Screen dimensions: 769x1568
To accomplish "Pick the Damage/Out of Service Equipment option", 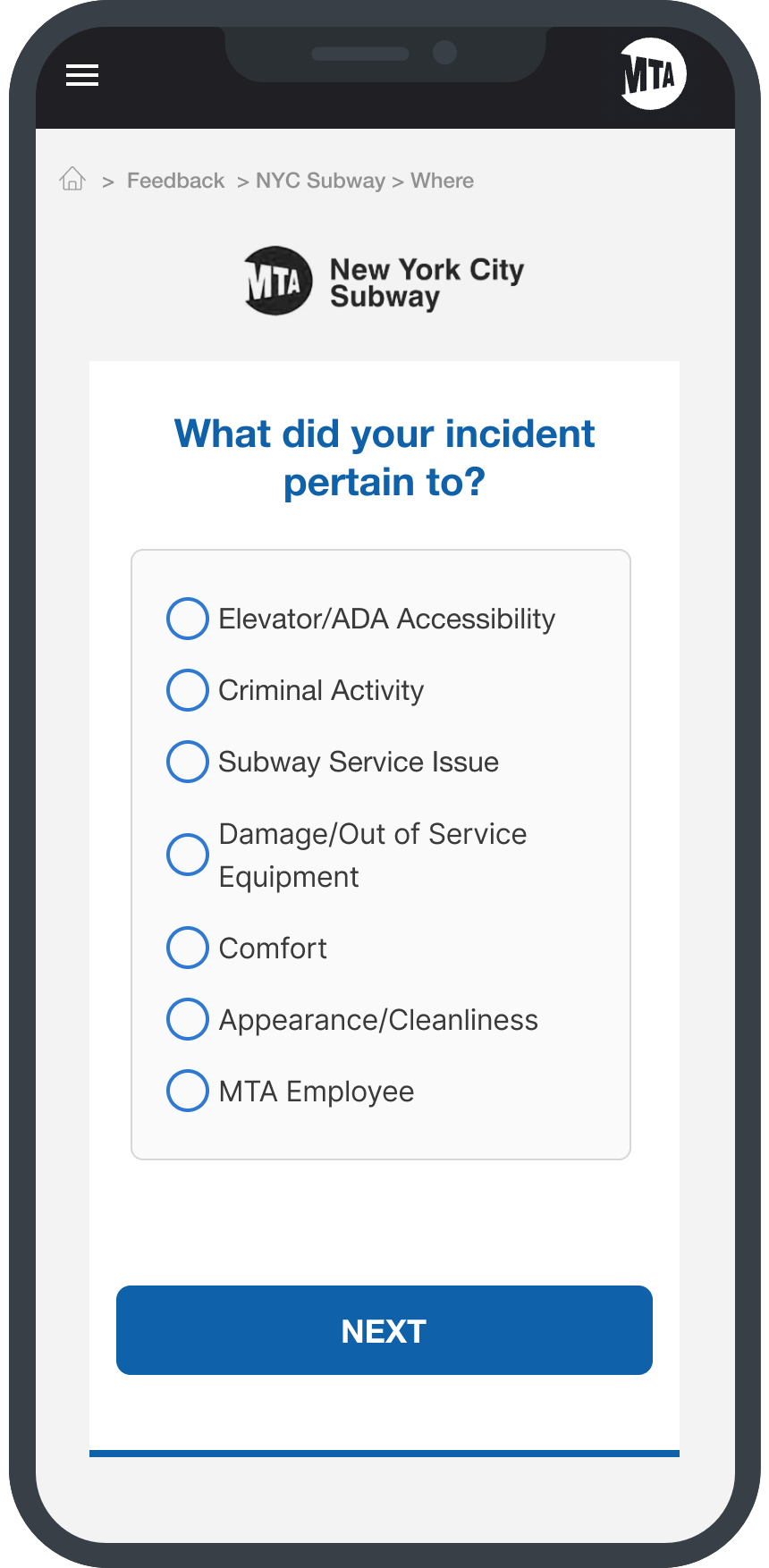I will click(188, 855).
